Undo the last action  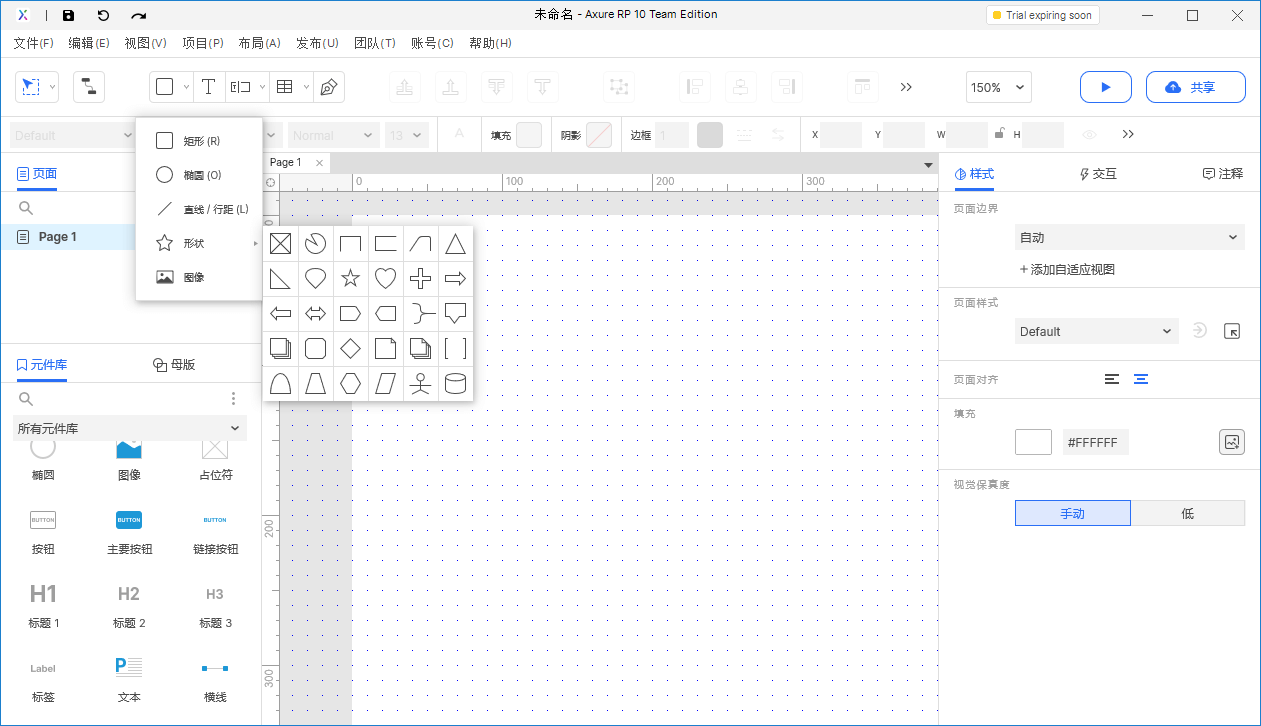[x=103, y=15]
